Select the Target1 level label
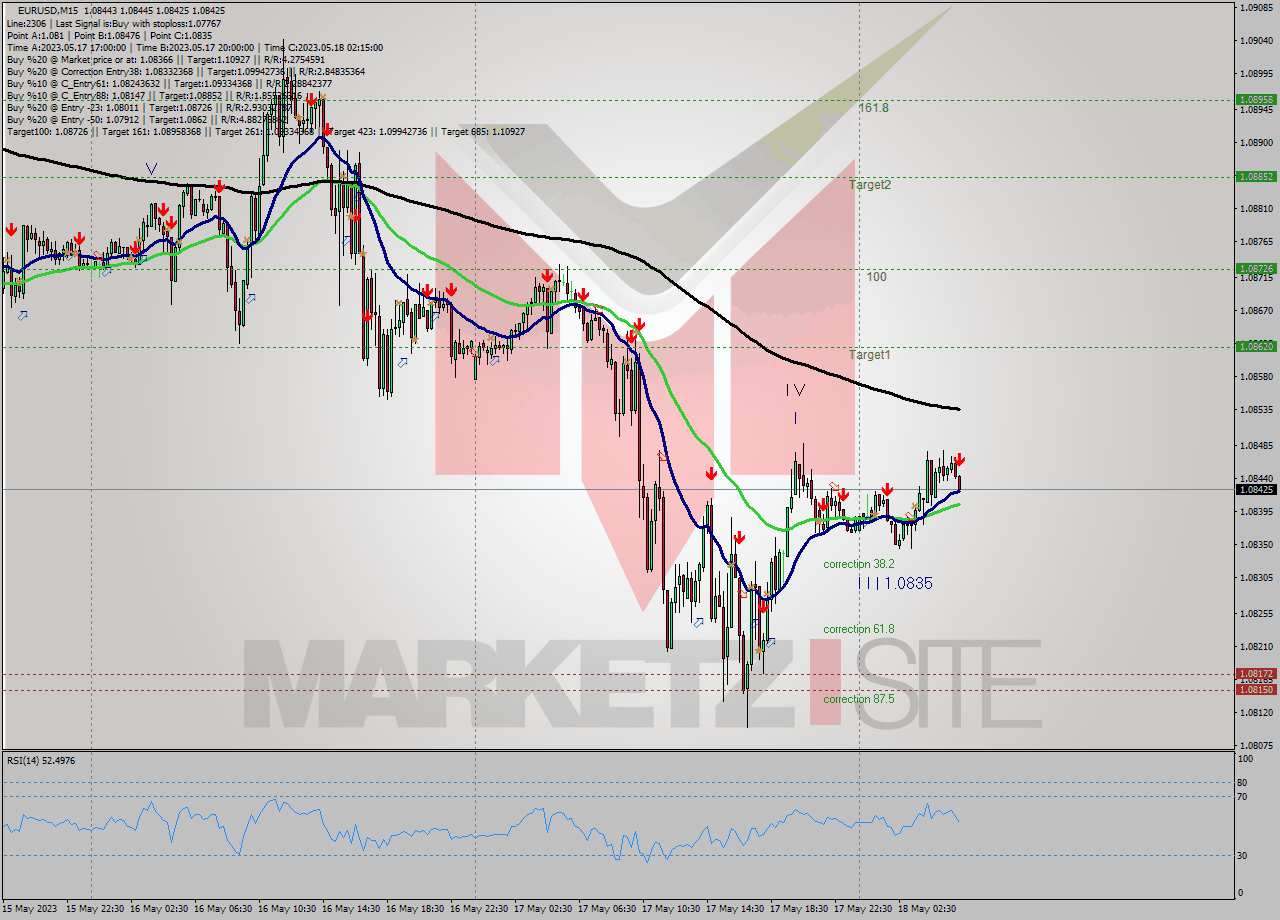Viewport: 1280px width, 920px height. pyautogui.click(x=870, y=354)
